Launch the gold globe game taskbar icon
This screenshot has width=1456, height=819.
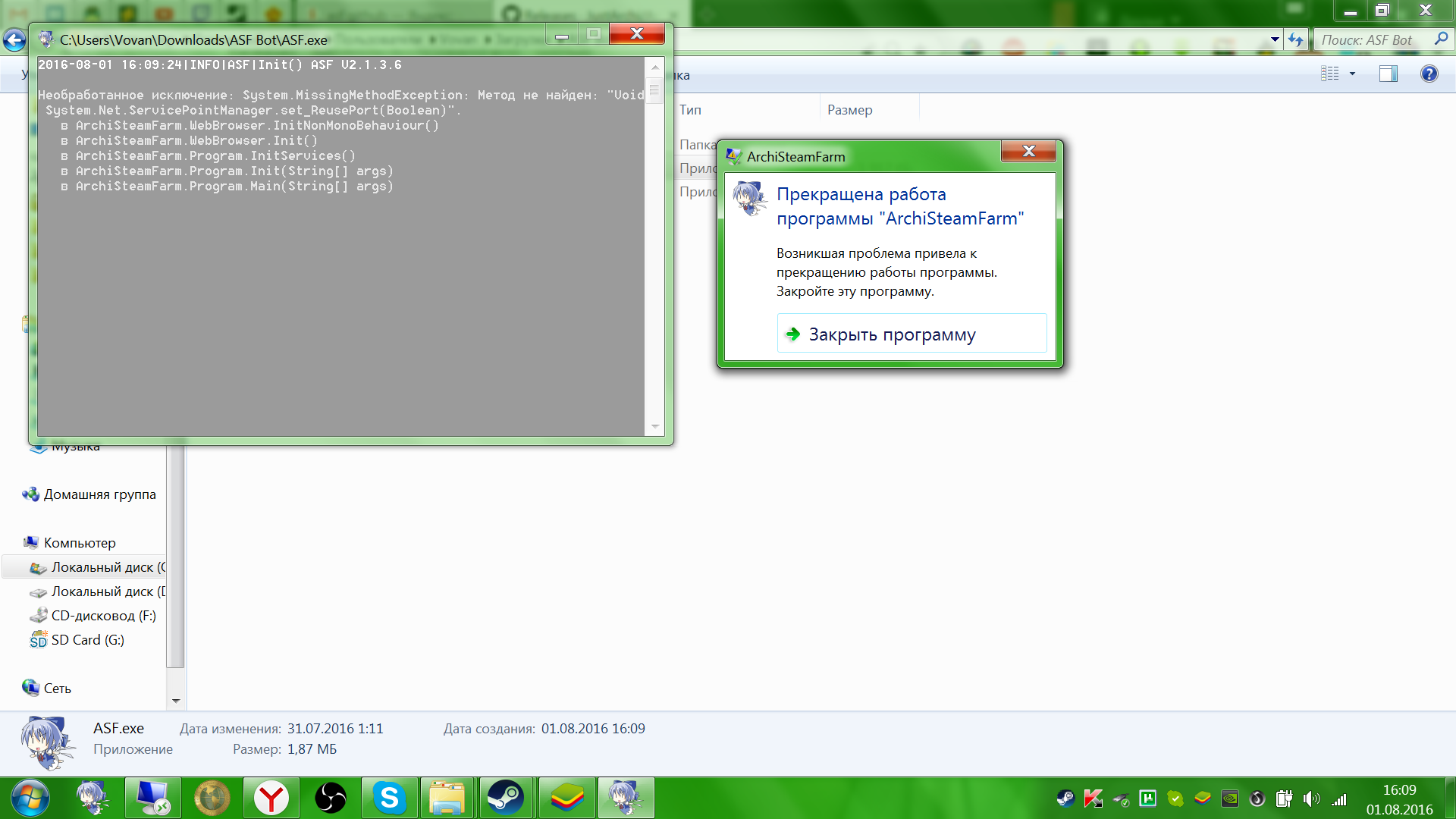point(212,798)
